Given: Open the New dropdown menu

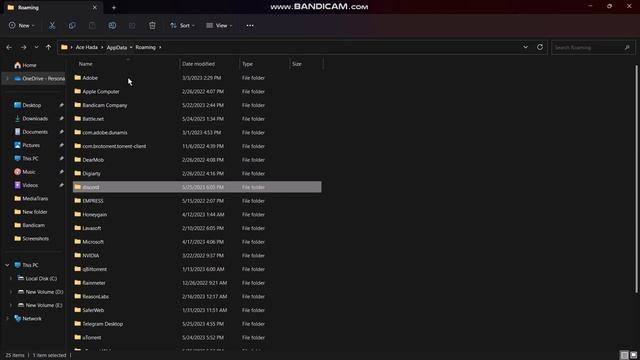Looking at the screenshot, I should [x=22, y=25].
